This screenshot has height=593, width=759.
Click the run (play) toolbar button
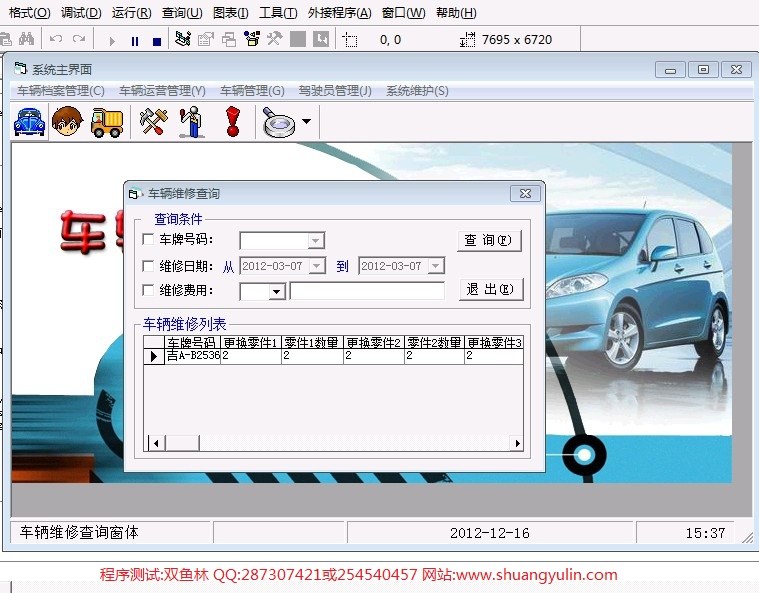click(112, 41)
